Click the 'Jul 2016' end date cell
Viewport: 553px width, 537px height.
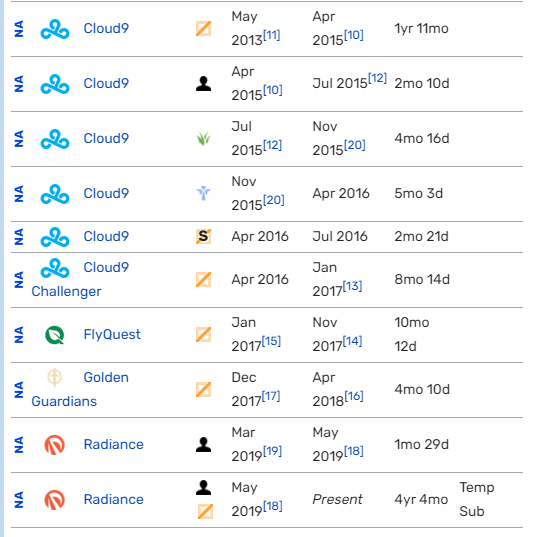coord(340,237)
